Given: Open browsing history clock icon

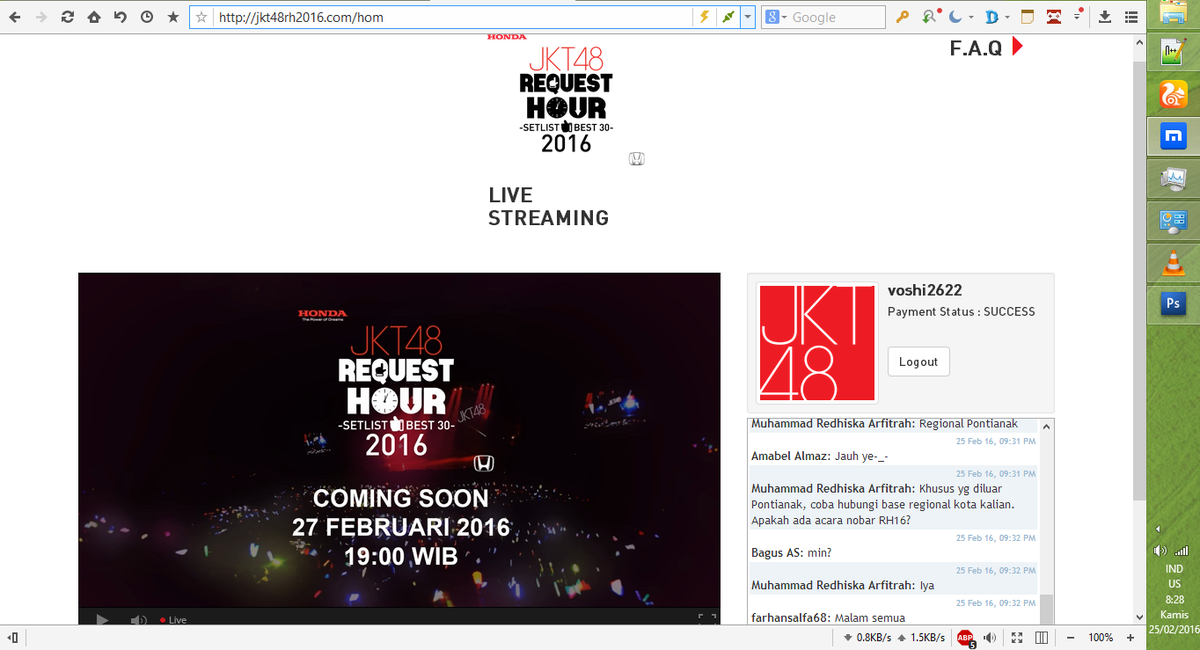Looking at the screenshot, I should tap(147, 17).
